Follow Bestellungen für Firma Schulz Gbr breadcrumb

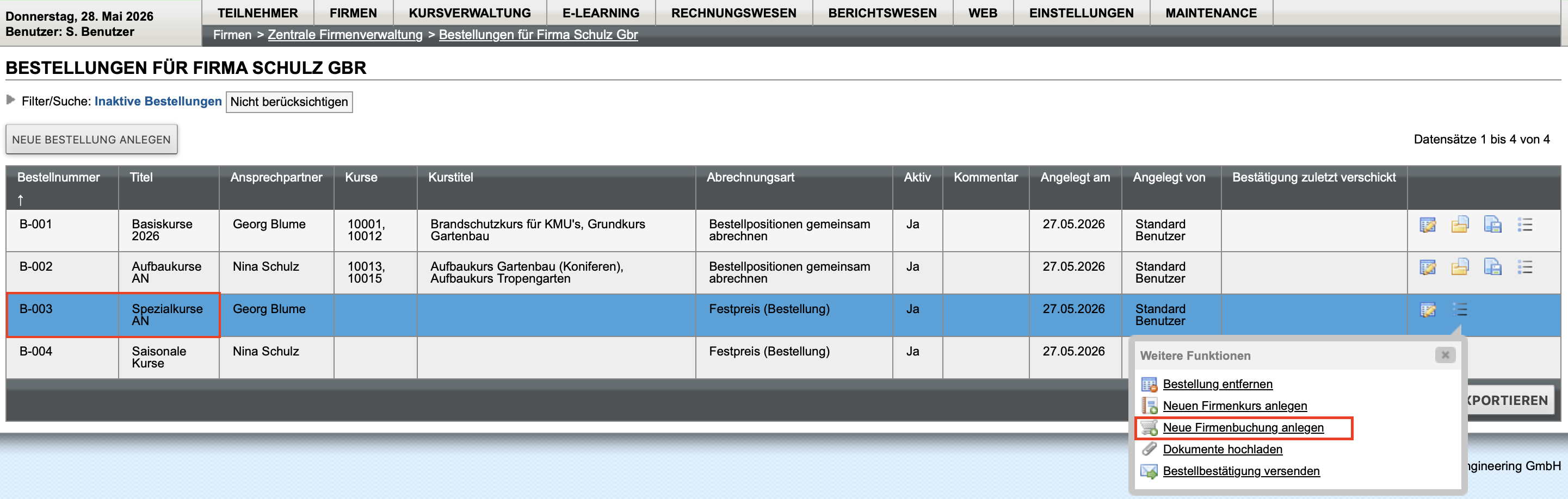[x=538, y=35]
